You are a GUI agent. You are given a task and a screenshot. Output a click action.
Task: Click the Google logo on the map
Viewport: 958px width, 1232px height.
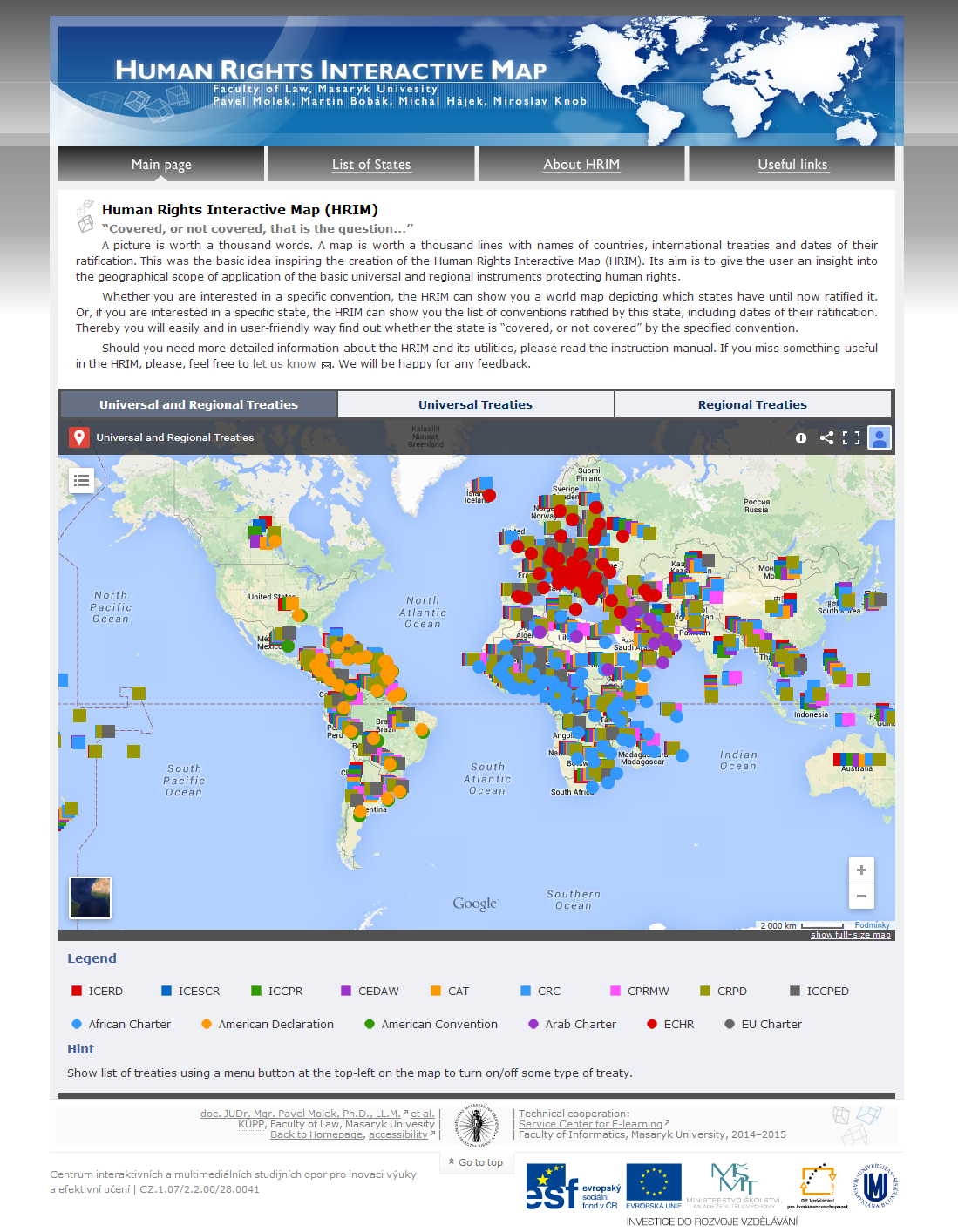pos(475,904)
